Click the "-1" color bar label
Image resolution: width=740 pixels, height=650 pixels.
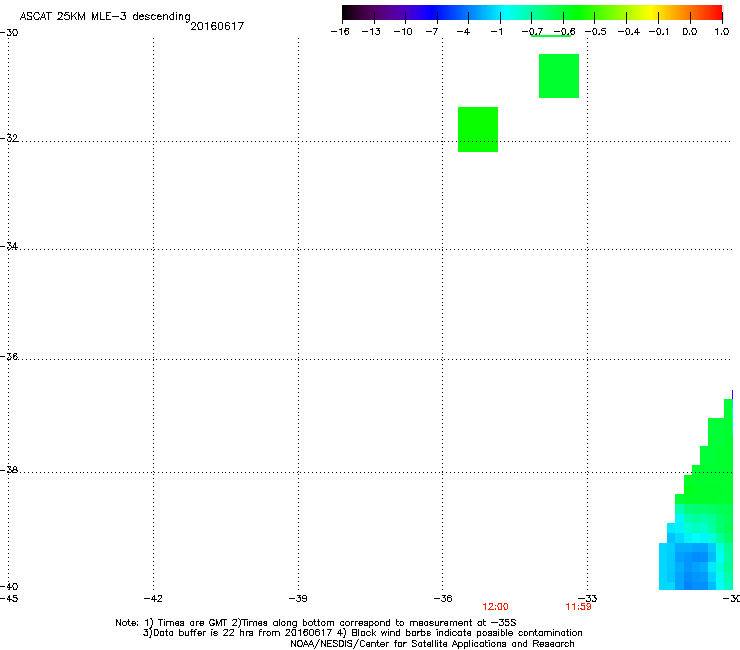pyautogui.click(x=496, y=32)
